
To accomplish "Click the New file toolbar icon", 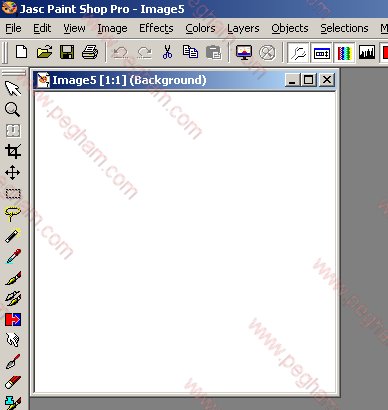I will tap(22, 52).
